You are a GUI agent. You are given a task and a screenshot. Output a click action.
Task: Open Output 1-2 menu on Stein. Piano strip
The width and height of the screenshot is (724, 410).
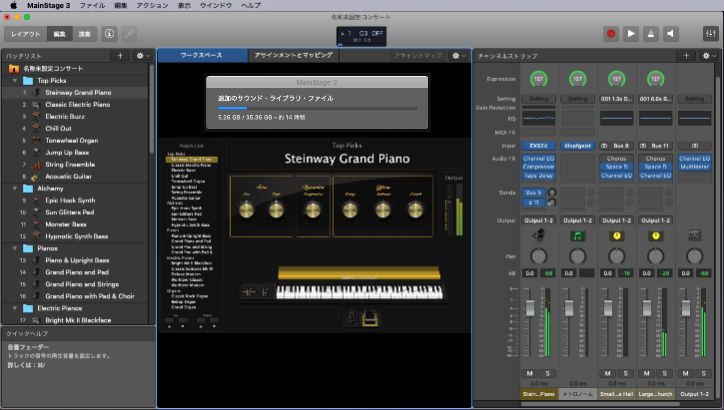538,220
